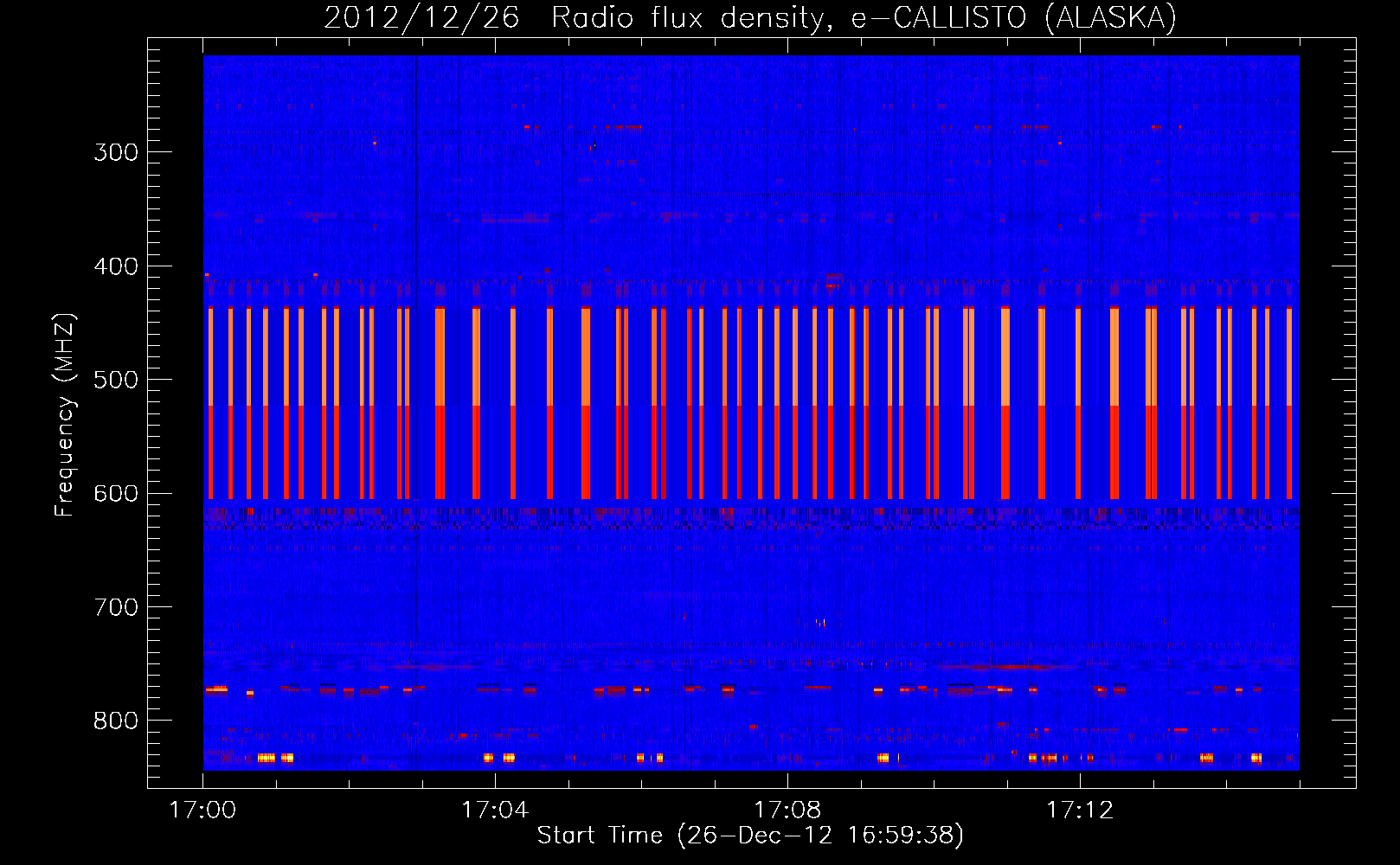Click the 17:12 time axis label
1400x865 pixels.
pos(1080,811)
